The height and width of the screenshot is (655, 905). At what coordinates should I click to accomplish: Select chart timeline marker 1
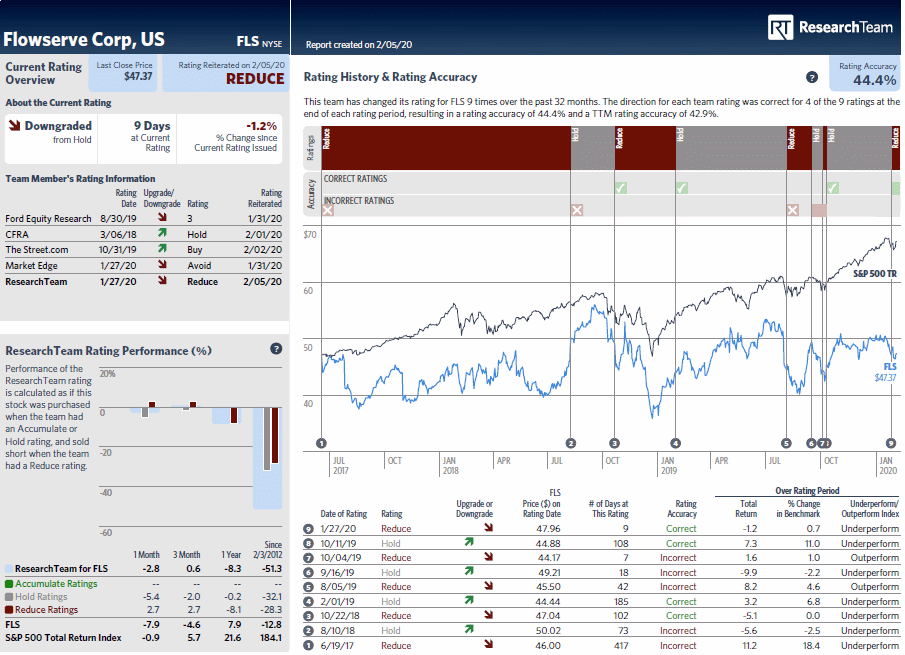coord(321,443)
